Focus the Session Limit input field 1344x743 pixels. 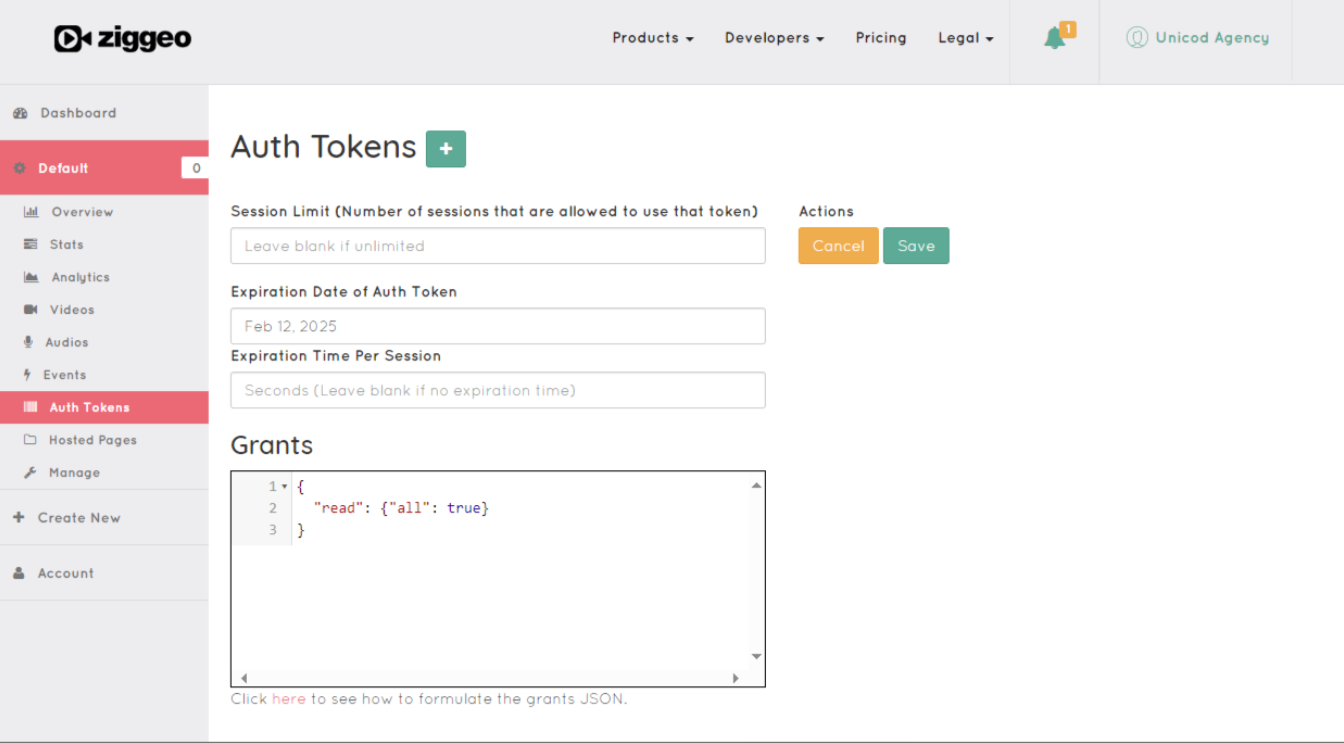[x=498, y=246]
